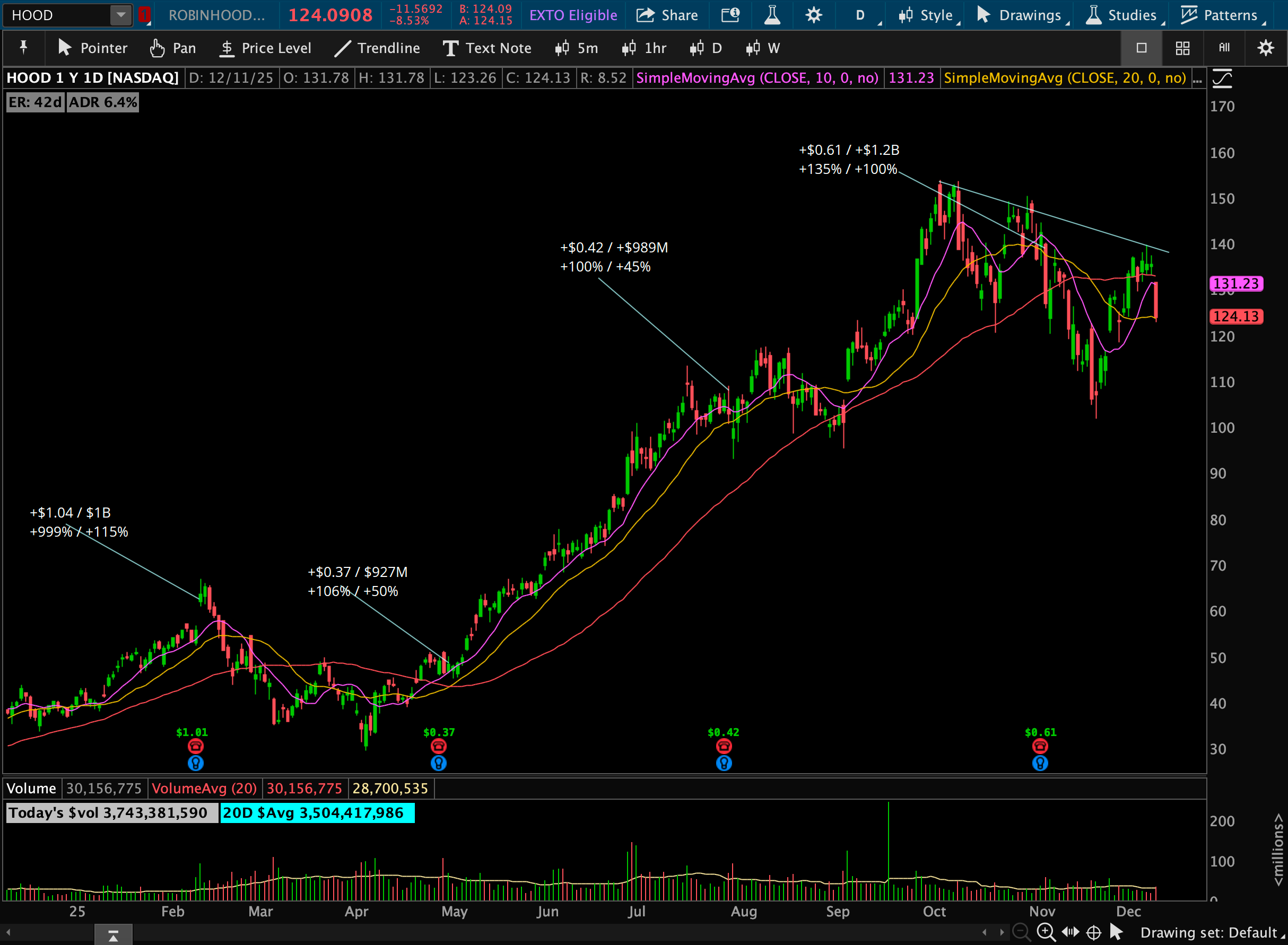The image size is (1288, 945).
Task: Open the HOOD symbol dropdown arrow
Action: point(121,15)
